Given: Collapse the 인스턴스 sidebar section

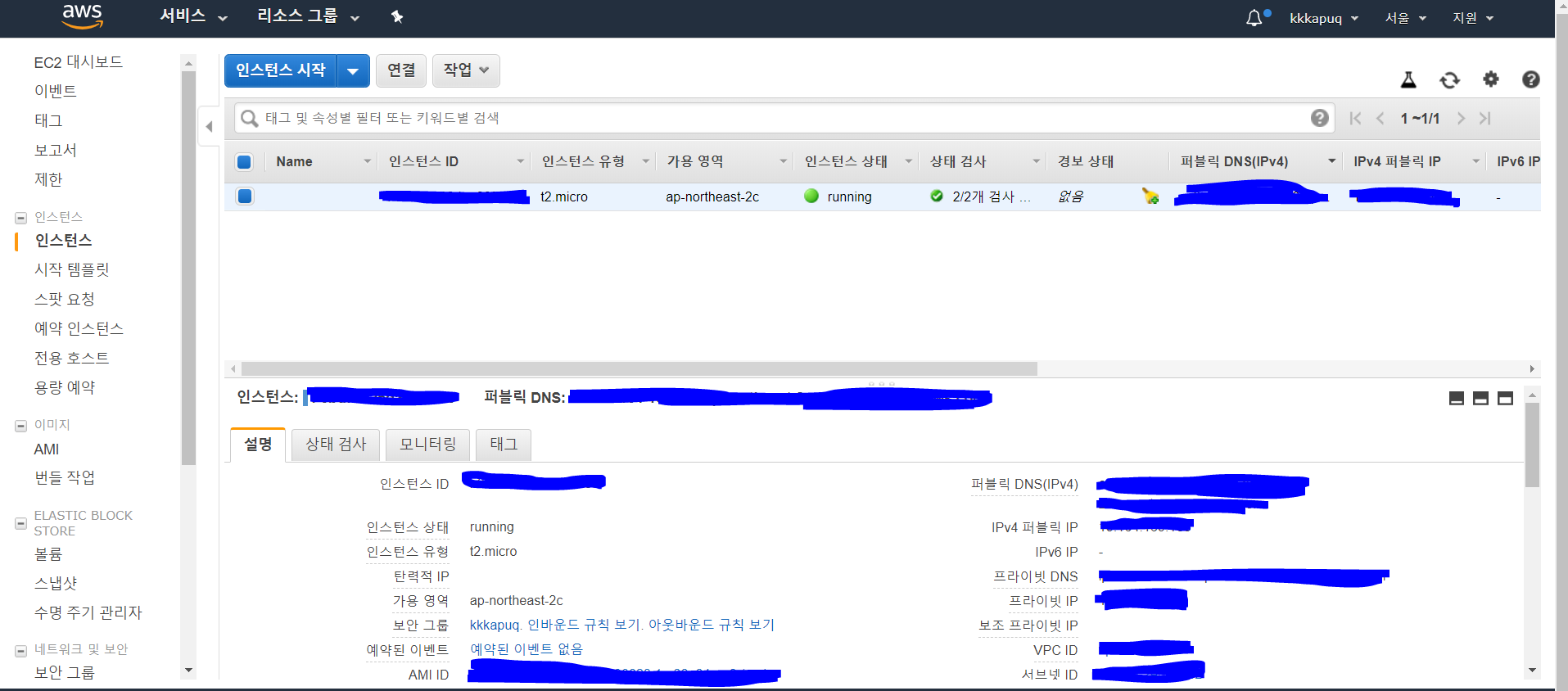Looking at the screenshot, I should click(x=21, y=218).
